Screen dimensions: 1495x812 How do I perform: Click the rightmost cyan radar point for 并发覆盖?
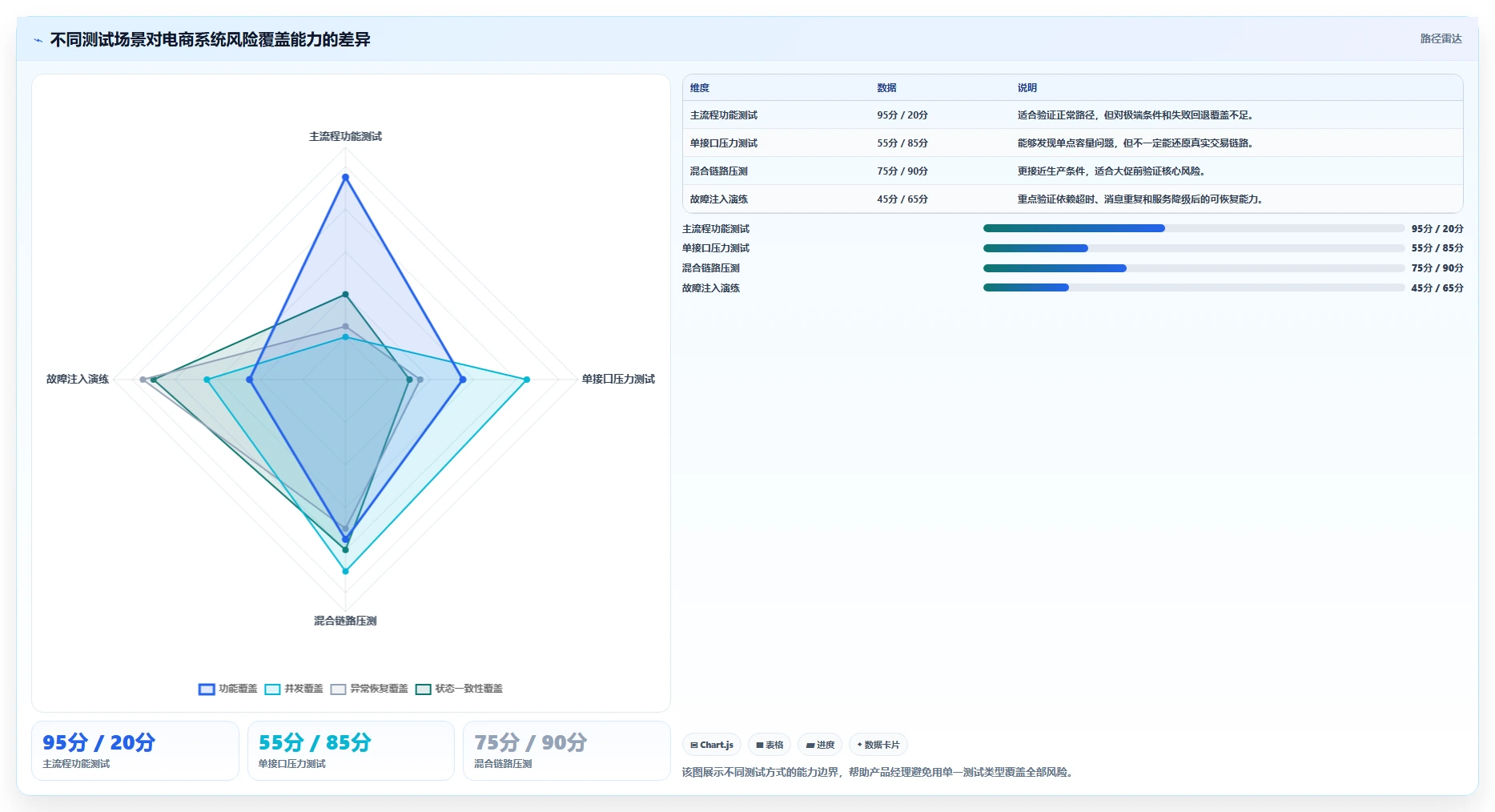tap(527, 380)
